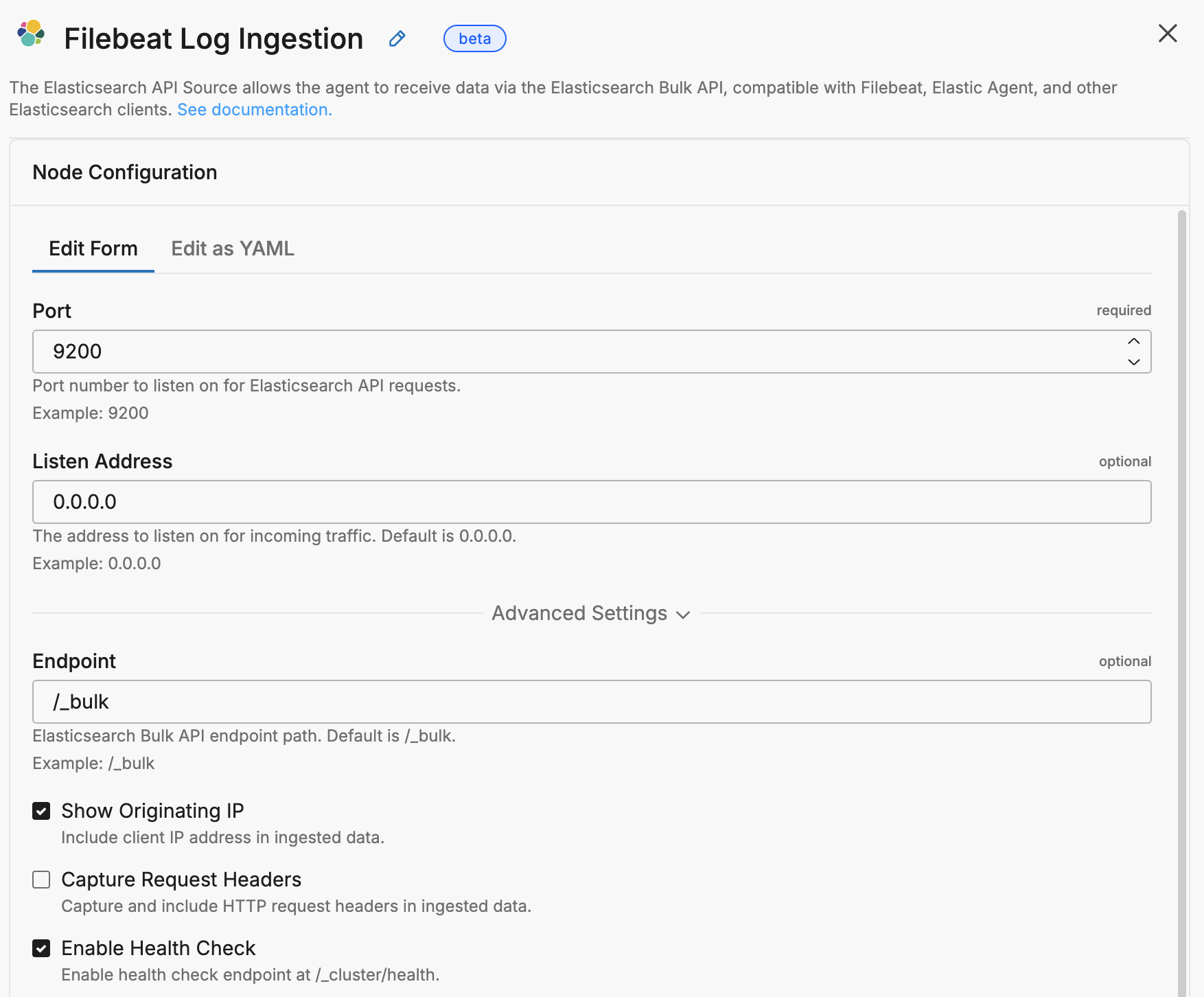
Task: Select the Edit Form tab
Action: (93, 249)
